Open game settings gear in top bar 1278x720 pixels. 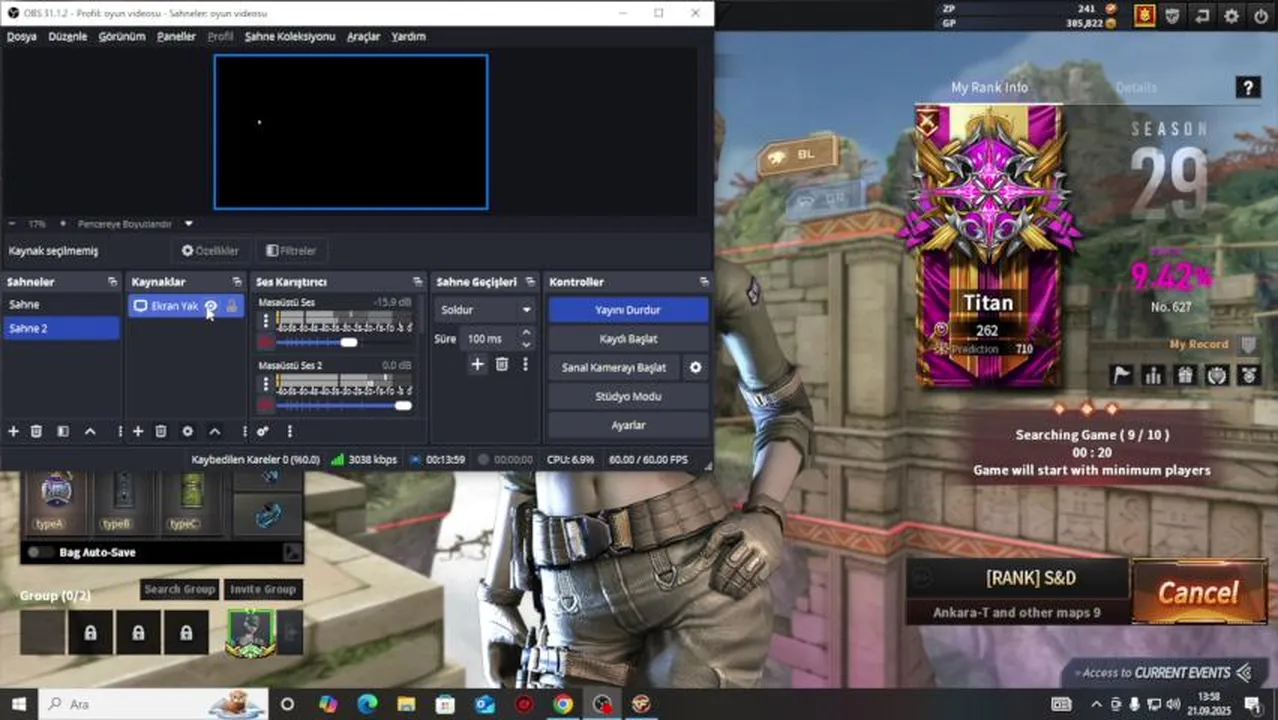pyautogui.click(x=1231, y=16)
